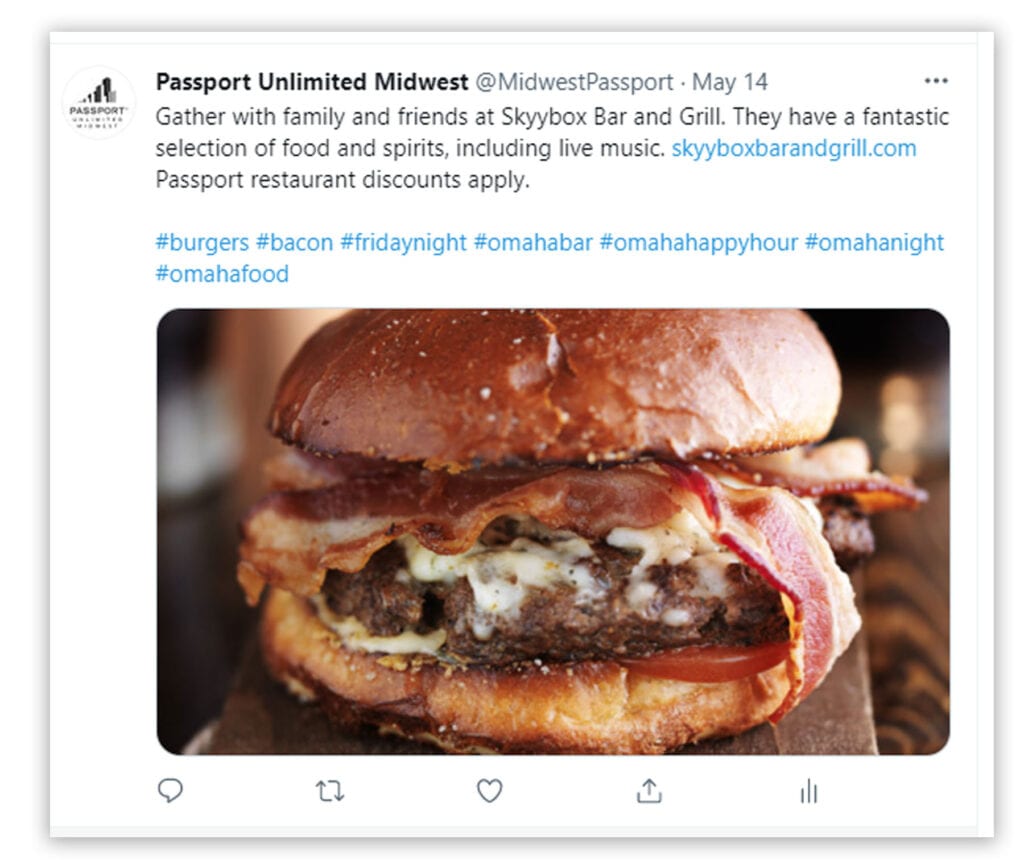View tweet analytics bar chart icon
This screenshot has height=860, width=1024.
pos(808,791)
